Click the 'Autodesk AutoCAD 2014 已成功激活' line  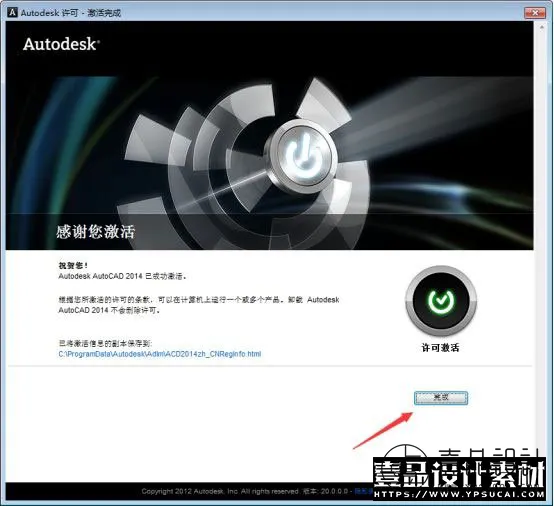point(122,276)
